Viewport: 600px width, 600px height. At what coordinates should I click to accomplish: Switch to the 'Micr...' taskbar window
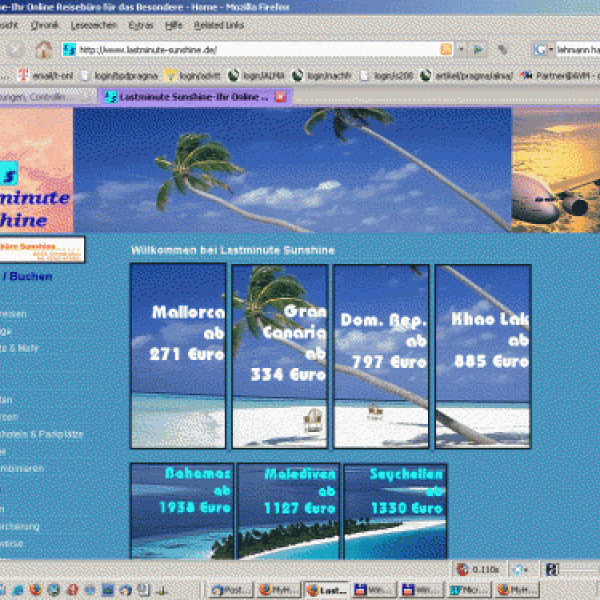(x=470, y=590)
